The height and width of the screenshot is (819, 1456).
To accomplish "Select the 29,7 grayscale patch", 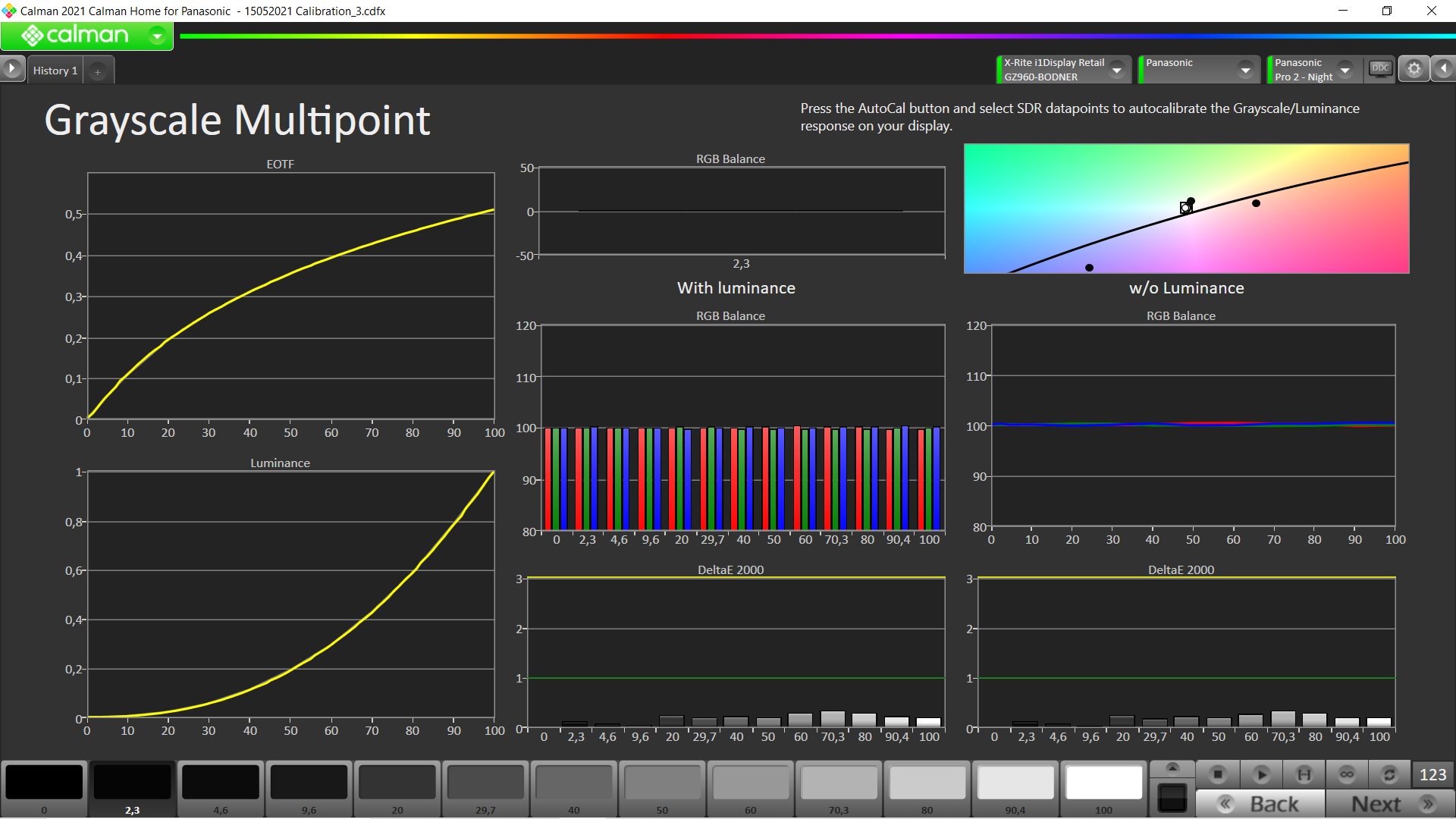I will pos(485,789).
